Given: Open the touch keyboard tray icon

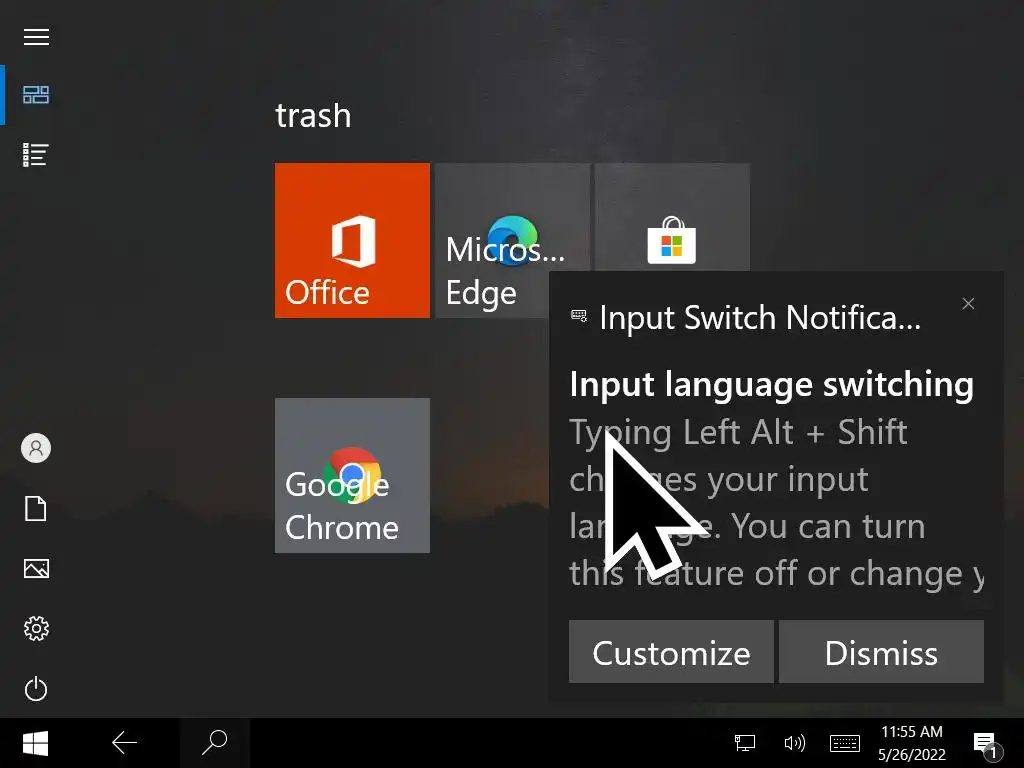Looking at the screenshot, I should [844, 743].
